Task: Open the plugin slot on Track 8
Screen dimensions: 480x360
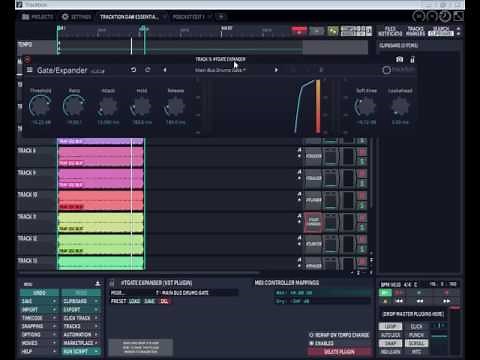Action: click(313, 156)
